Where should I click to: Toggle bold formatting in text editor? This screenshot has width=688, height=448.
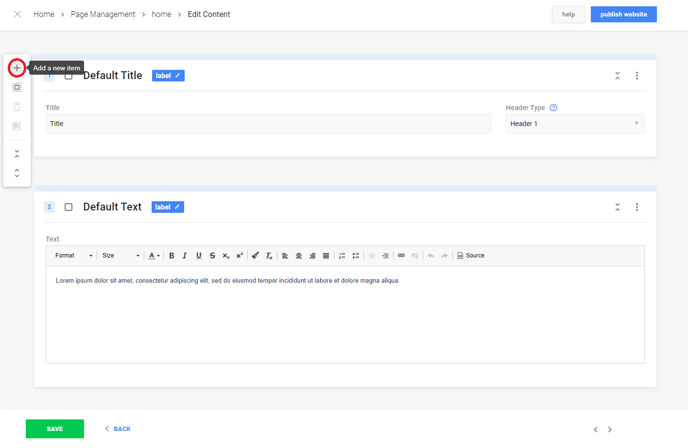tap(172, 255)
